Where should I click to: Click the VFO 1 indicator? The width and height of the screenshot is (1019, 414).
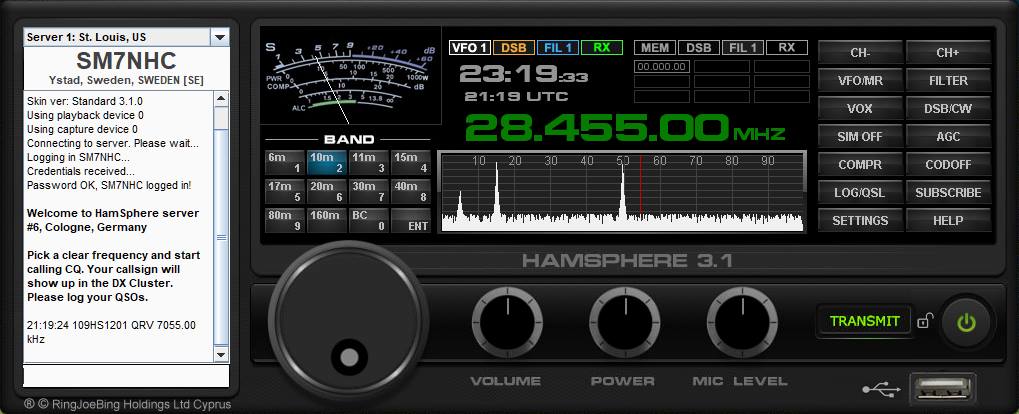(x=469, y=47)
